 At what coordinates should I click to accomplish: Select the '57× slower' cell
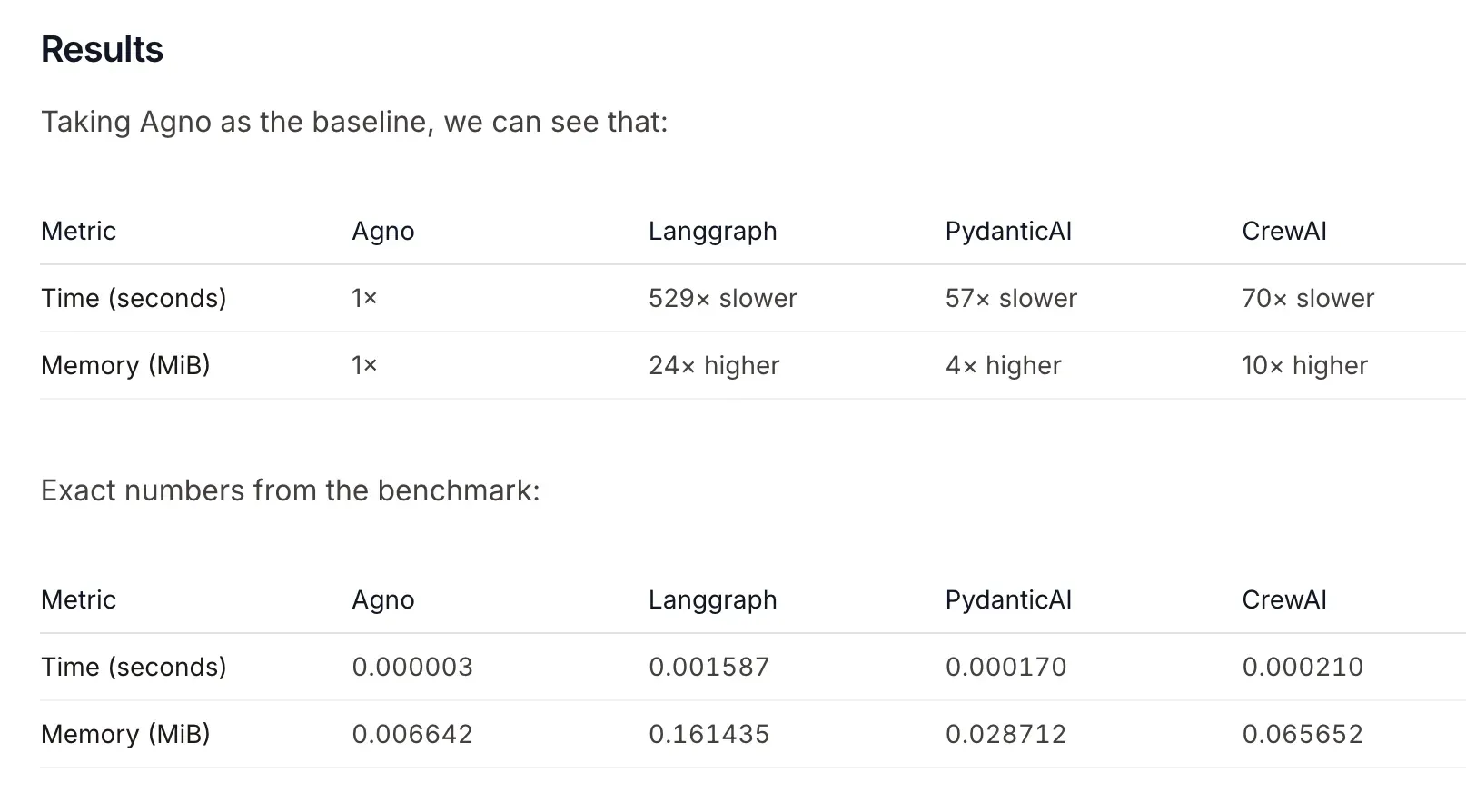coord(1010,298)
